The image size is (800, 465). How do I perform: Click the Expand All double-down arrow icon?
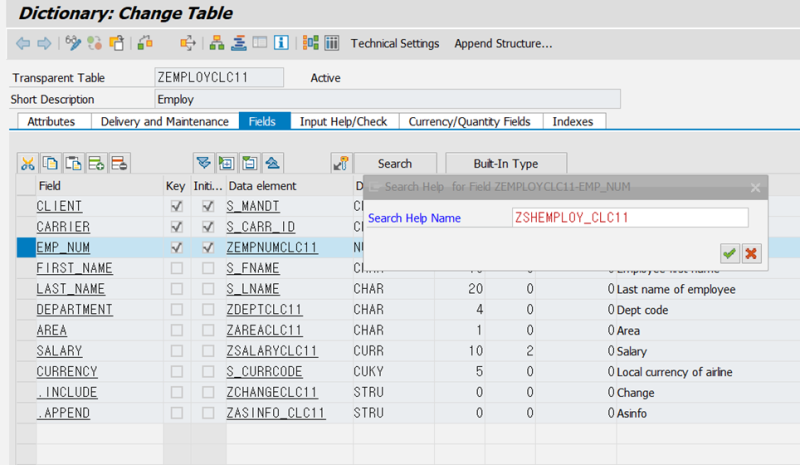pyautogui.click(x=204, y=163)
